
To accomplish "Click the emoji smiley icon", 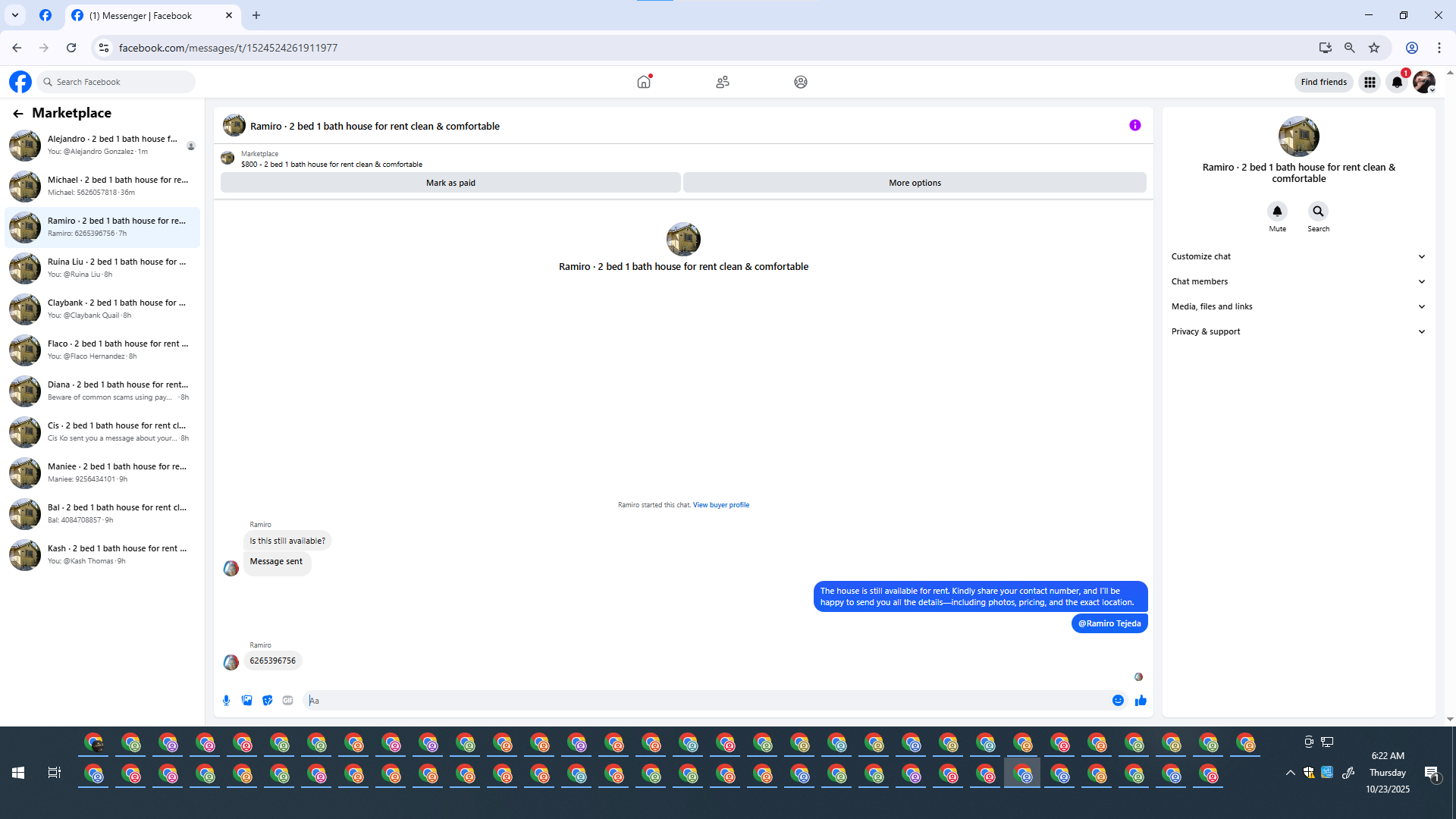I will click(x=1118, y=701).
